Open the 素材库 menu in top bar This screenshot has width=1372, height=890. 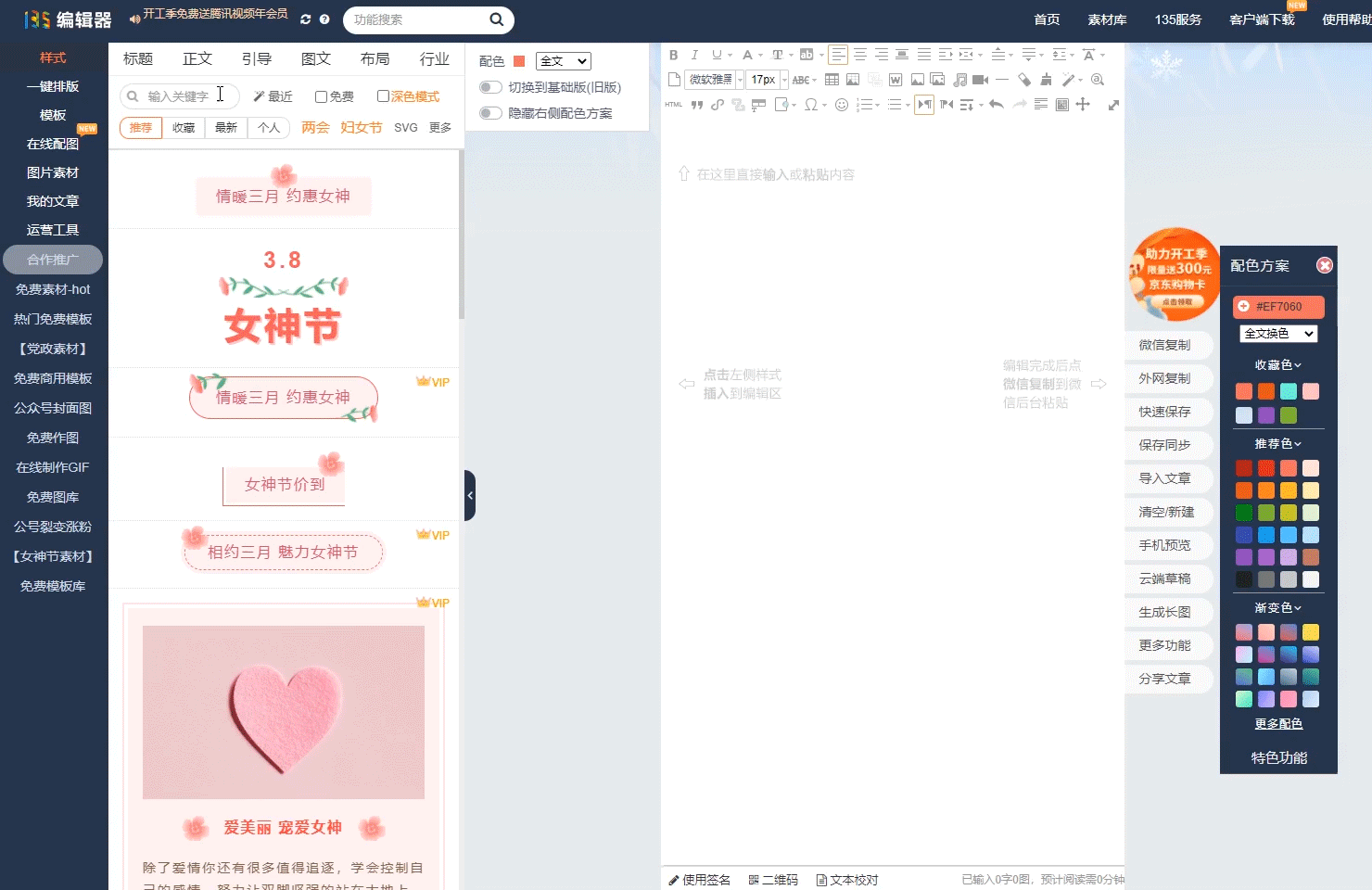1106,19
